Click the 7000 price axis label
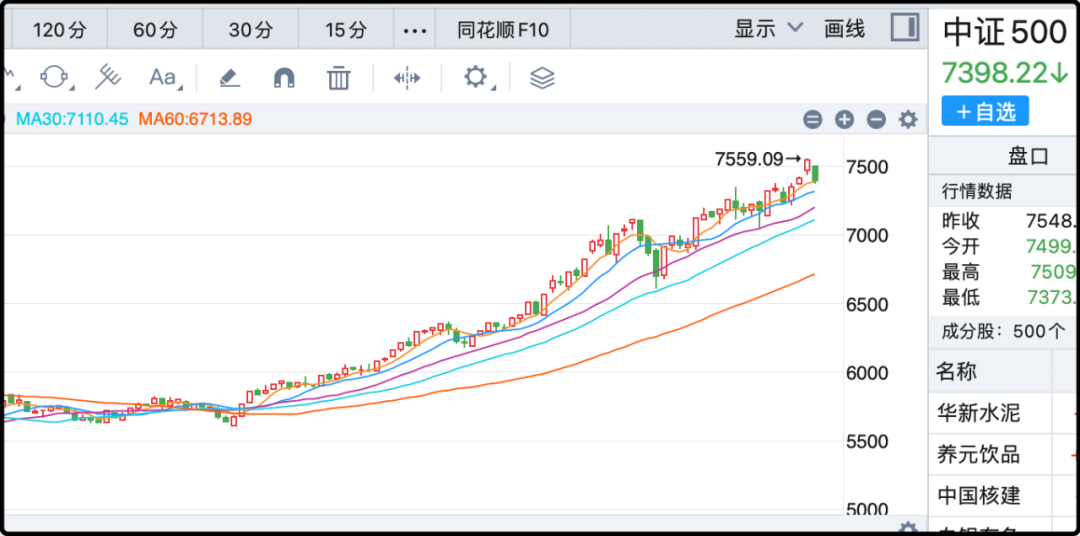Screen dimensions: 1080x536 868,236
